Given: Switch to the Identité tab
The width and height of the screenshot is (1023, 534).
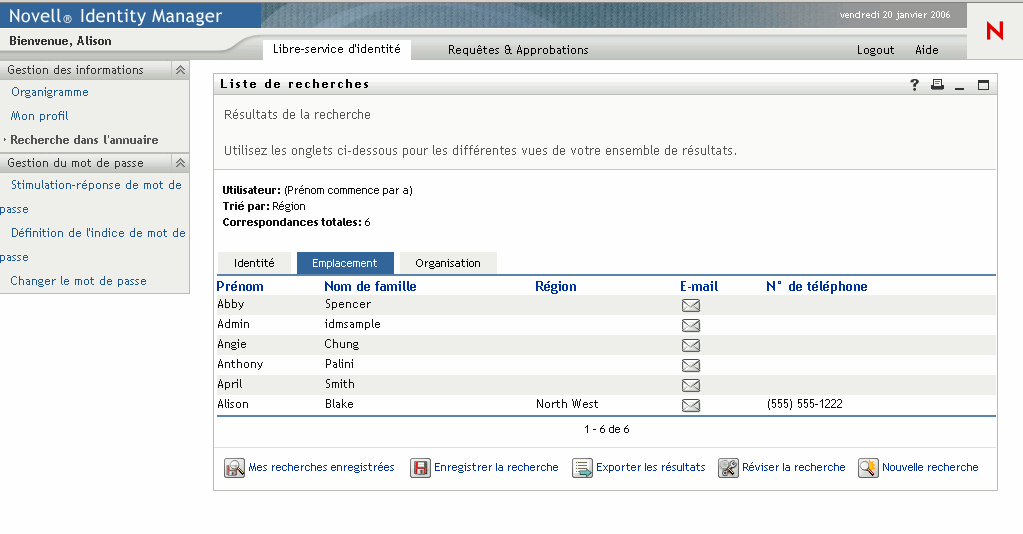Looking at the screenshot, I should point(254,263).
